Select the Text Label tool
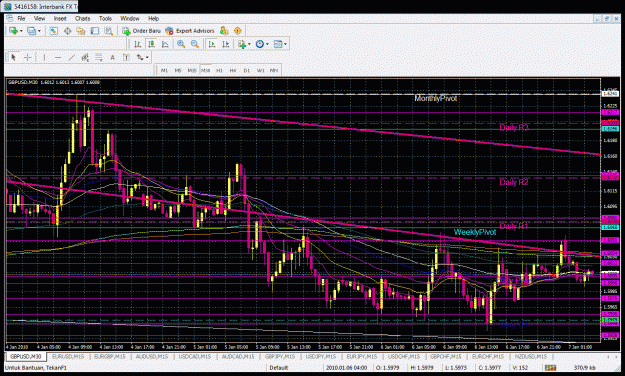This screenshot has width=625, height=376. pyautogui.click(x=126, y=57)
